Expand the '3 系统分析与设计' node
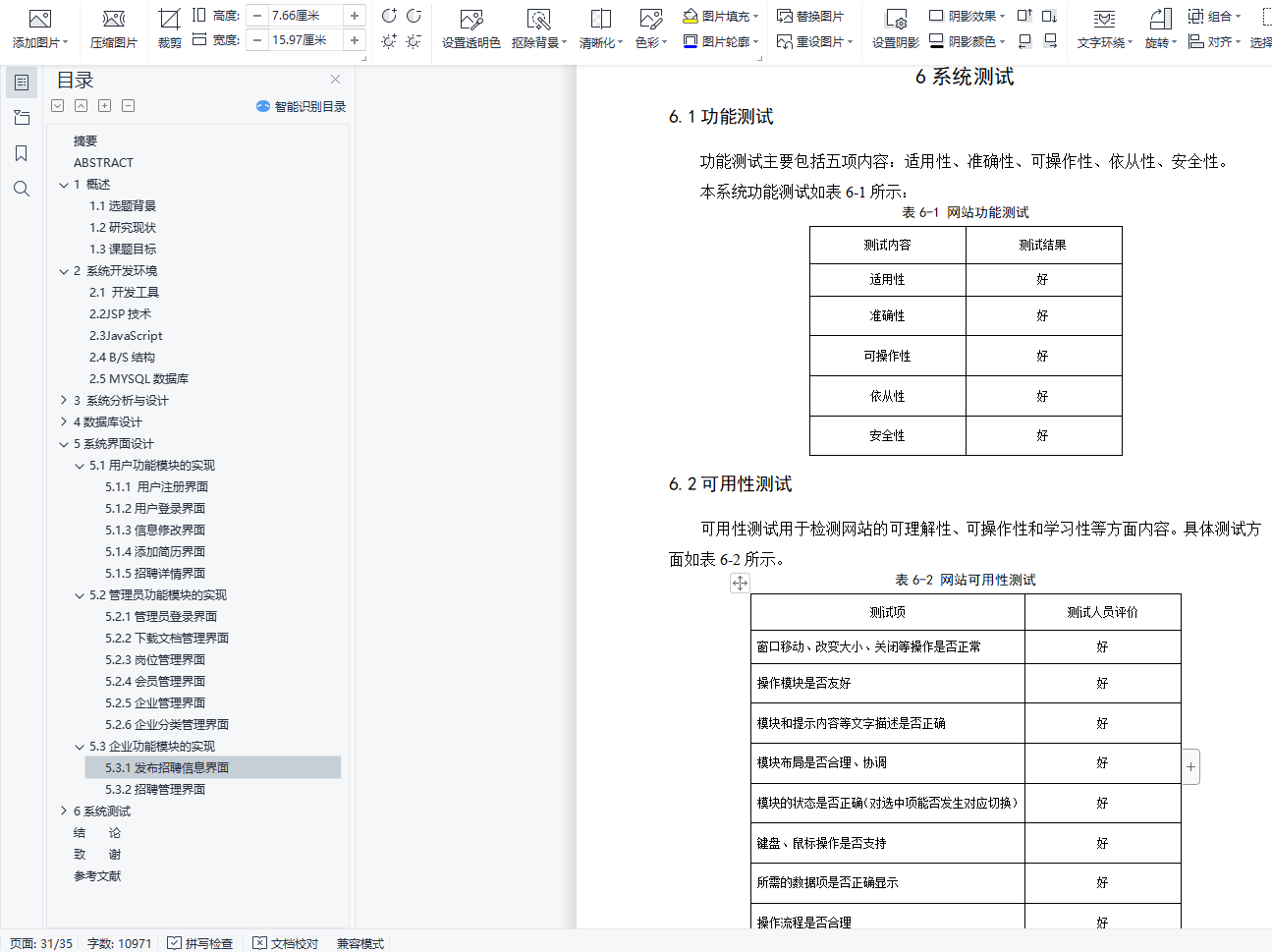Viewport: 1272px width, 952px height. coord(64,401)
